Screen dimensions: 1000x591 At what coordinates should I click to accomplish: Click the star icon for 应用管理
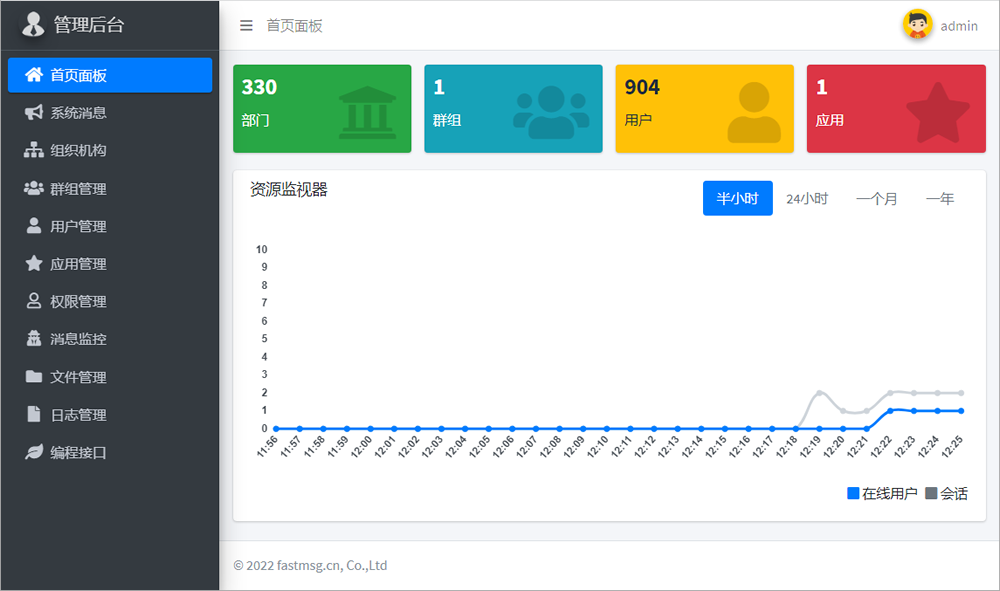click(34, 263)
